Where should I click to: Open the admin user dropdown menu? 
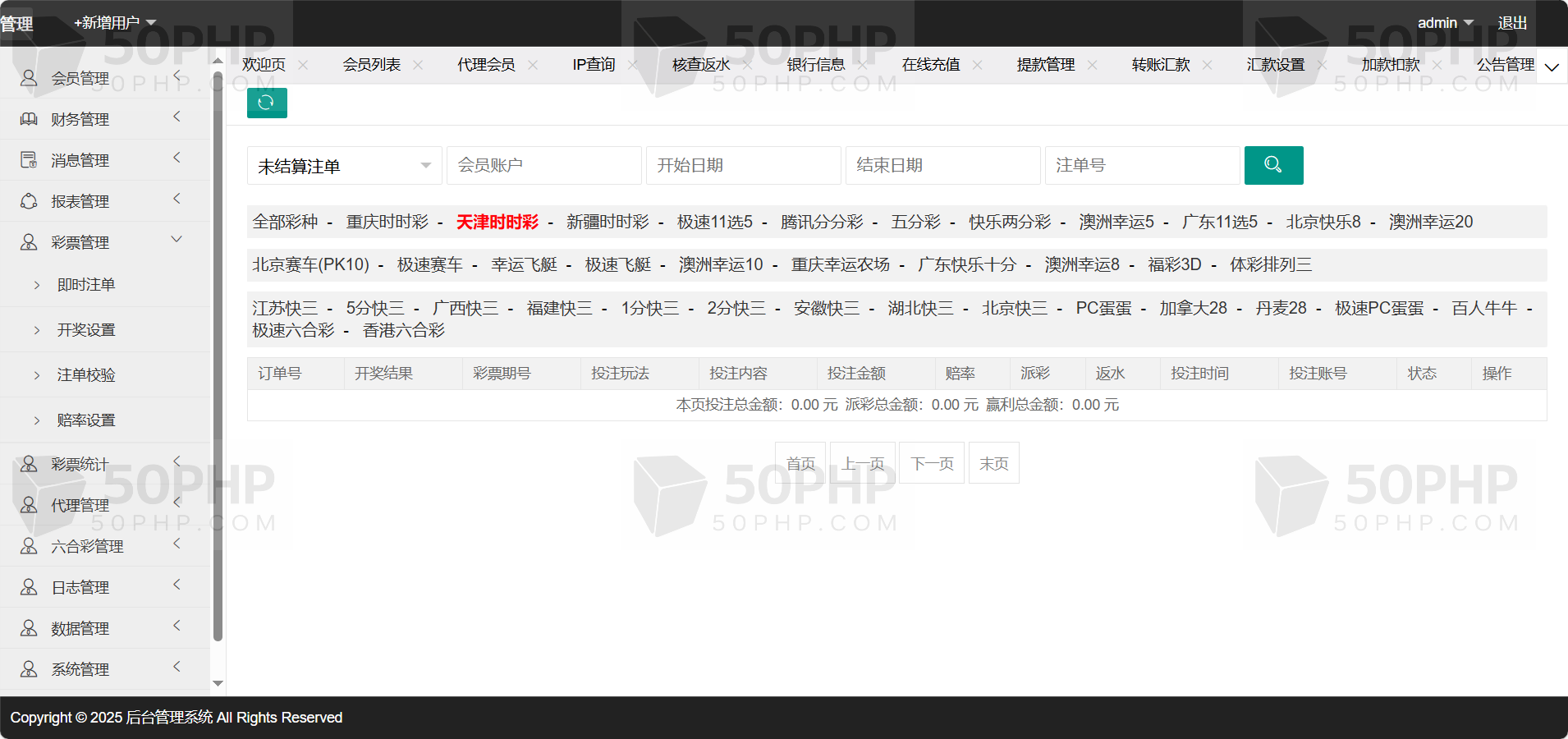point(1445,23)
